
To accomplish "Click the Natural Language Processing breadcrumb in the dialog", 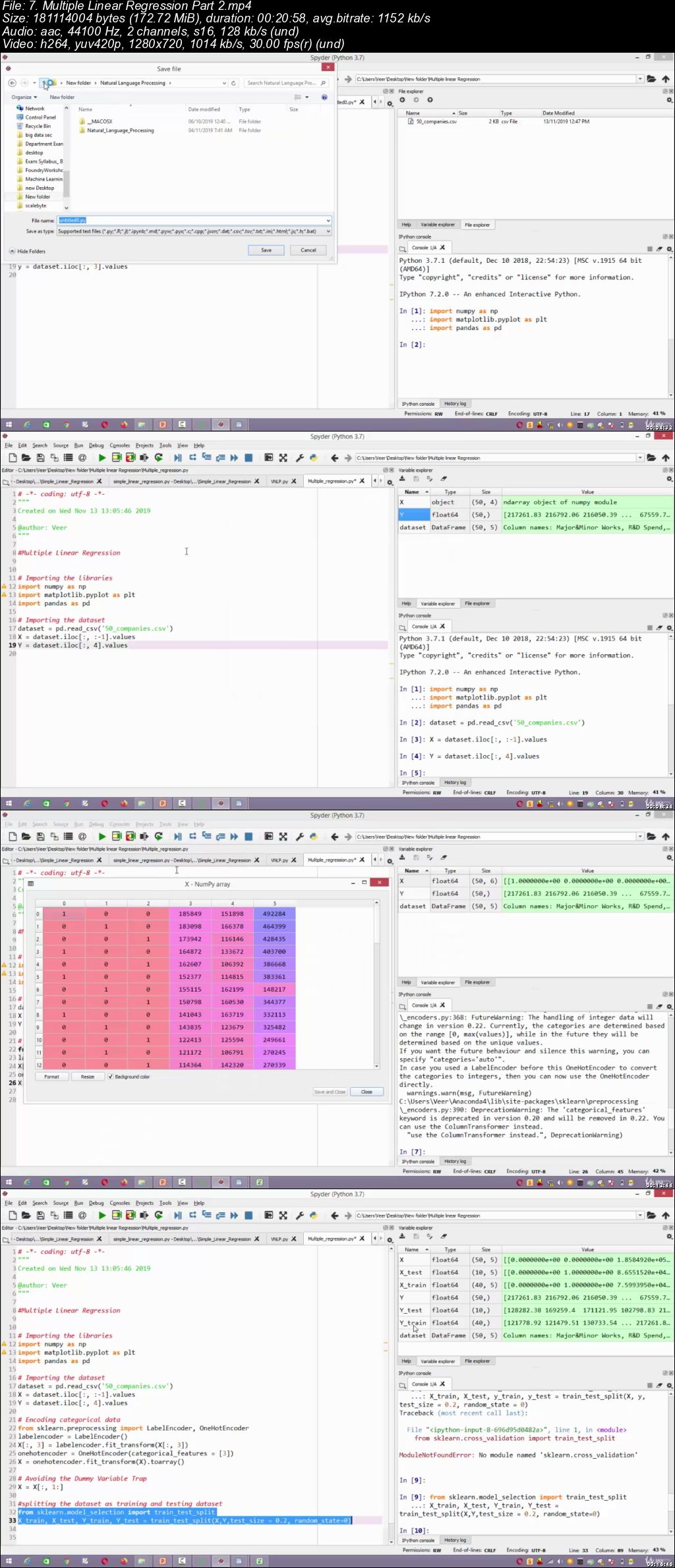I will [x=132, y=83].
